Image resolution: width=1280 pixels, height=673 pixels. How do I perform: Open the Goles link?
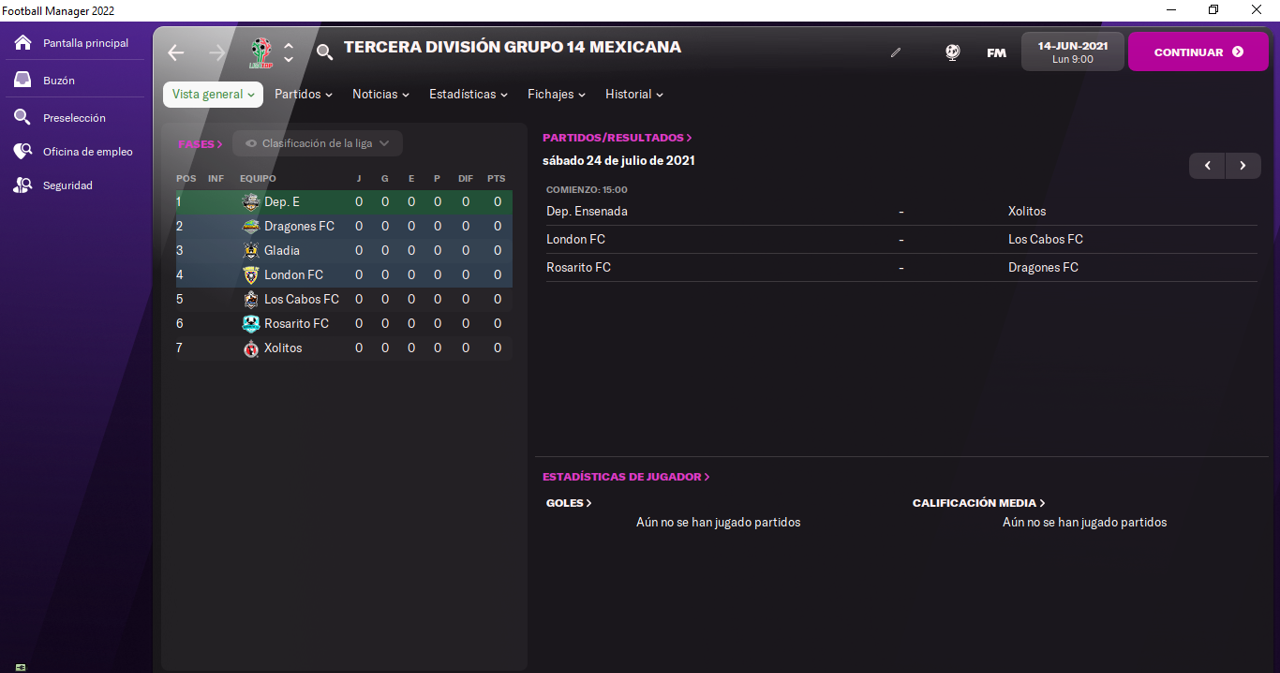(569, 503)
